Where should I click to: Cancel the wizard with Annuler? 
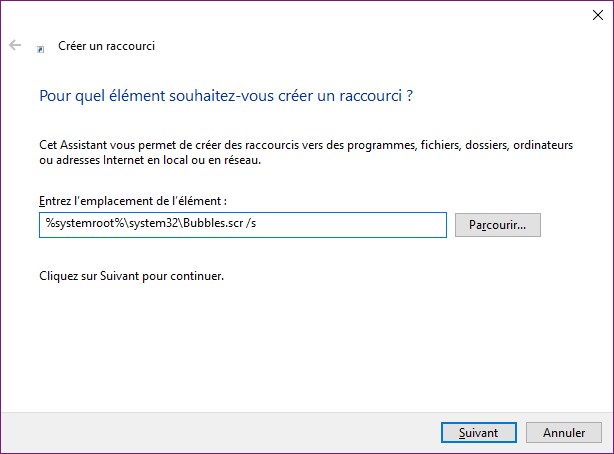(564, 433)
